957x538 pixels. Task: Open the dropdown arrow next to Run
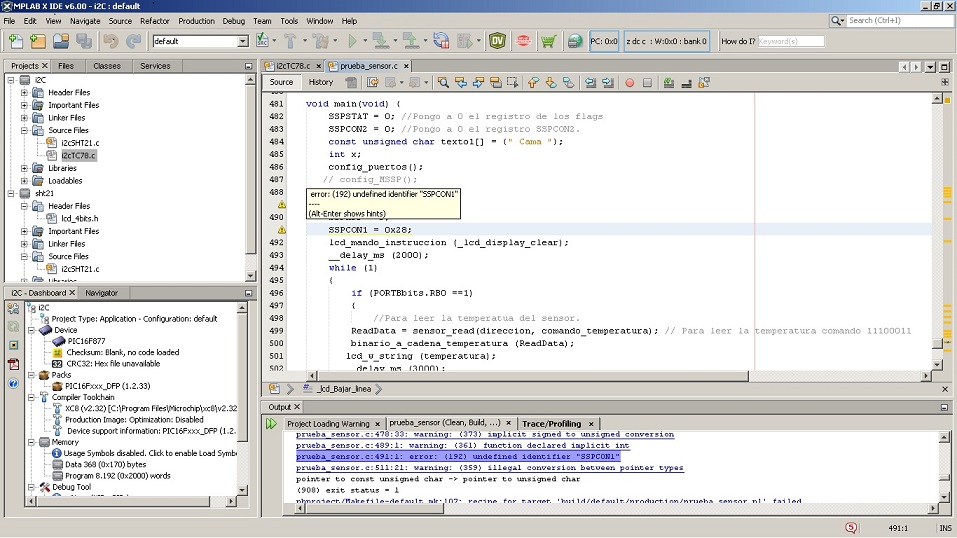365,41
